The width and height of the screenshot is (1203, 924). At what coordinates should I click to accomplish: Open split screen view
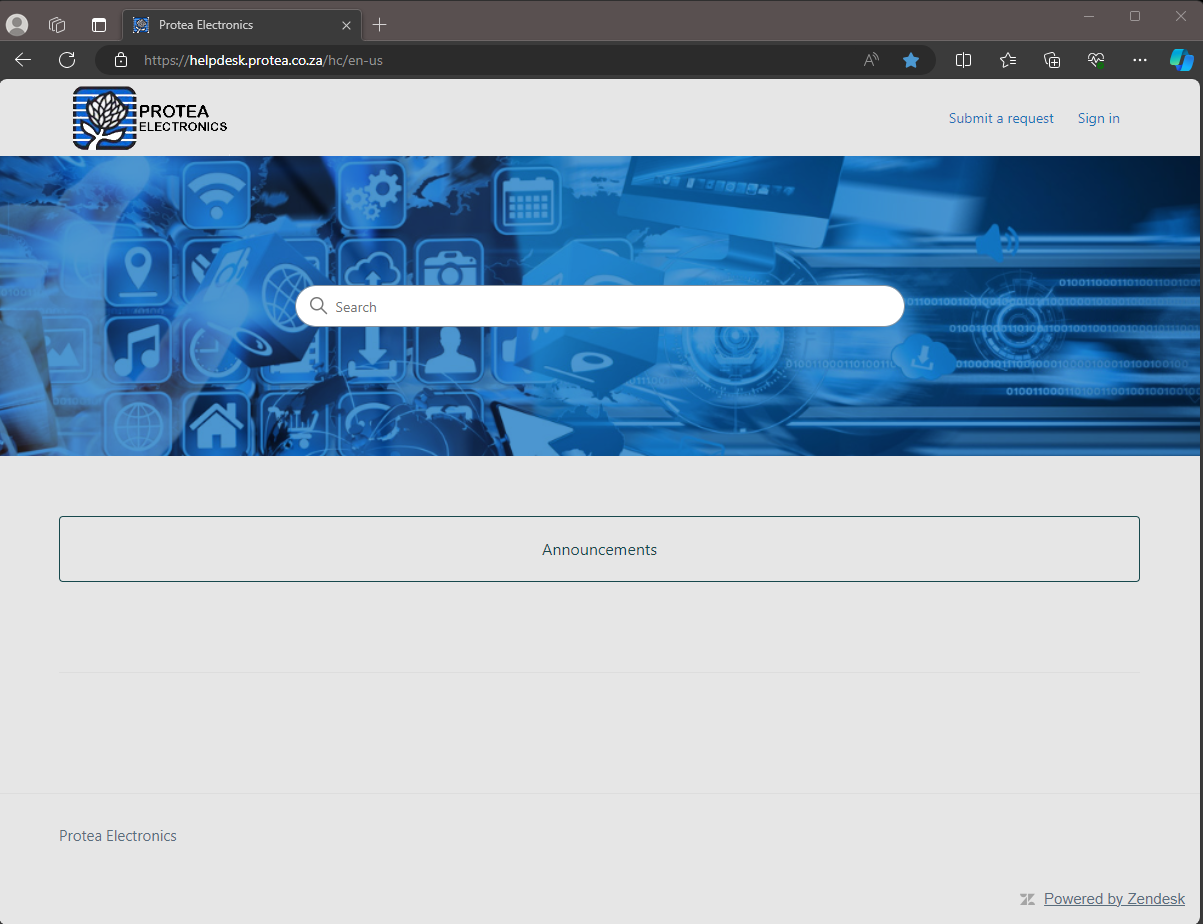click(963, 60)
